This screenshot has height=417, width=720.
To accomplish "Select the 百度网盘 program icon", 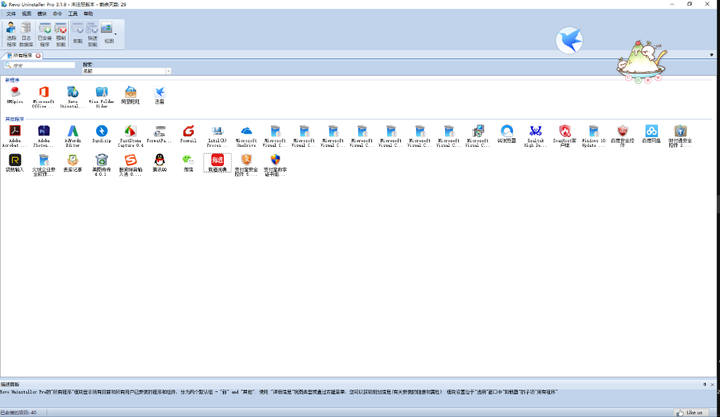I will click(651, 134).
